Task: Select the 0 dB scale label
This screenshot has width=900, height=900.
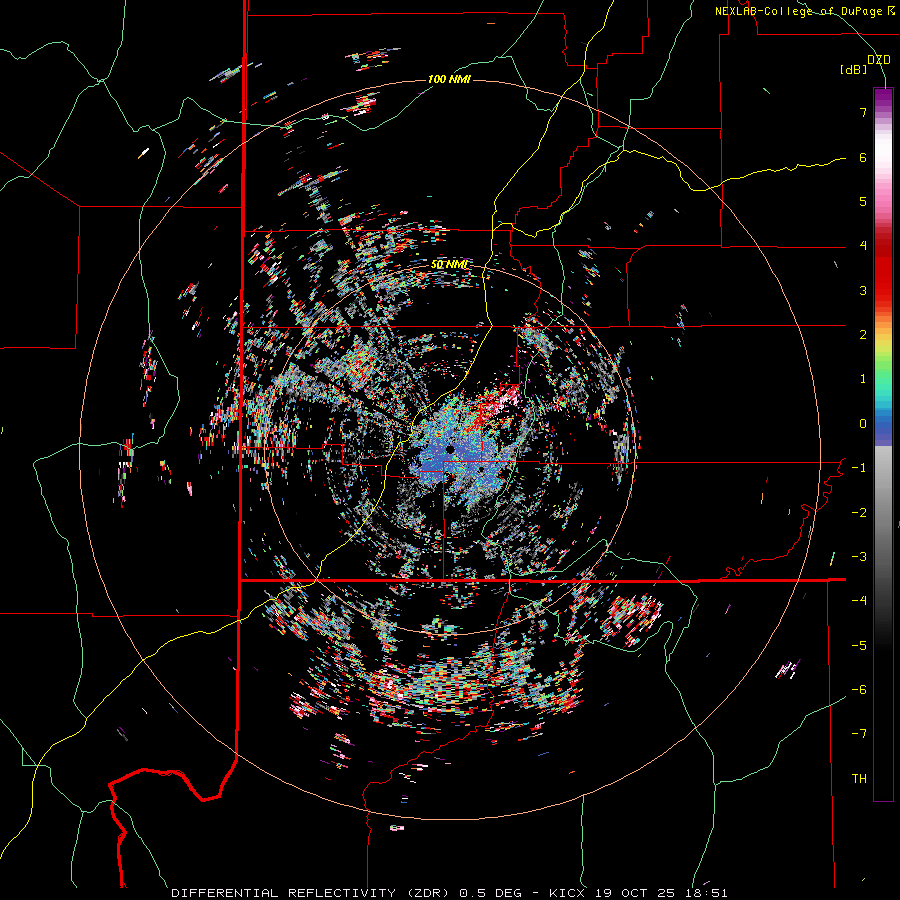Action: click(x=863, y=424)
